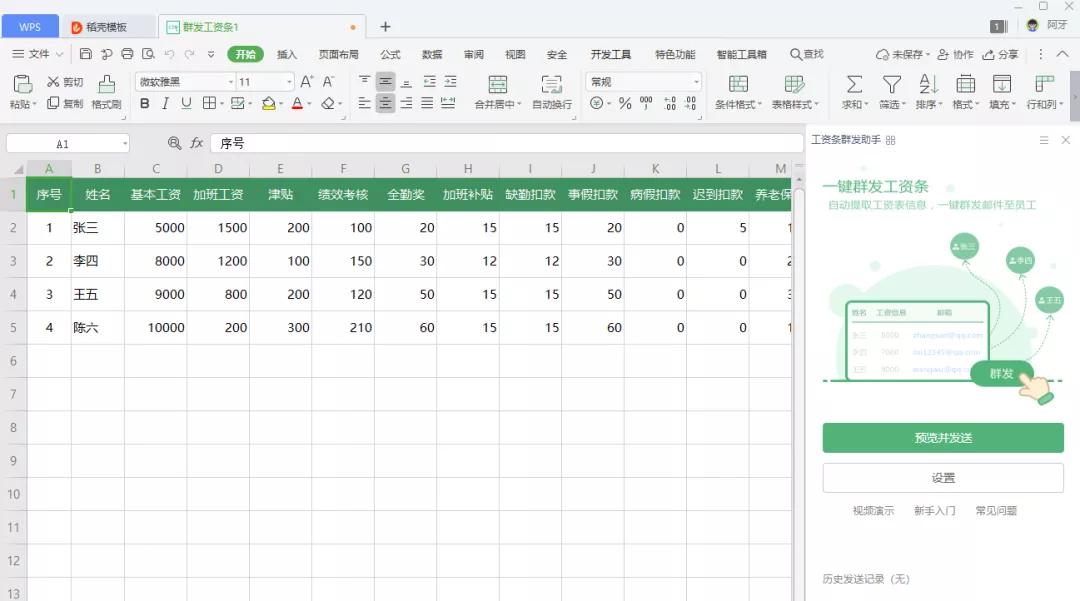Open the 常见问题 help link
Image resolution: width=1080 pixels, height=601 pixels.
pyautogui.click(x=997, y=510)
